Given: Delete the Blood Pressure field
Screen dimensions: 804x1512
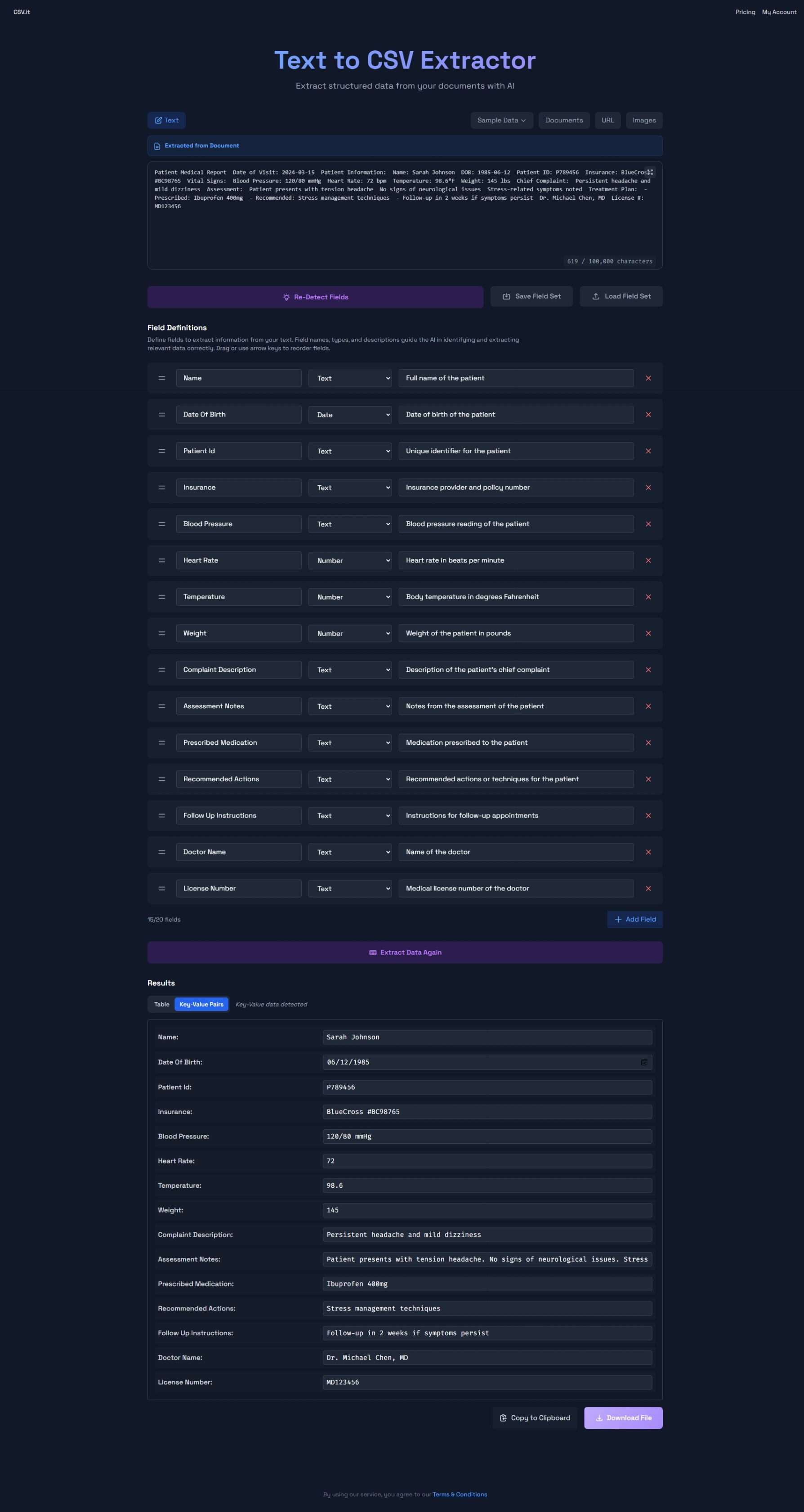Looking at the screenshot, I should point(648,523).
